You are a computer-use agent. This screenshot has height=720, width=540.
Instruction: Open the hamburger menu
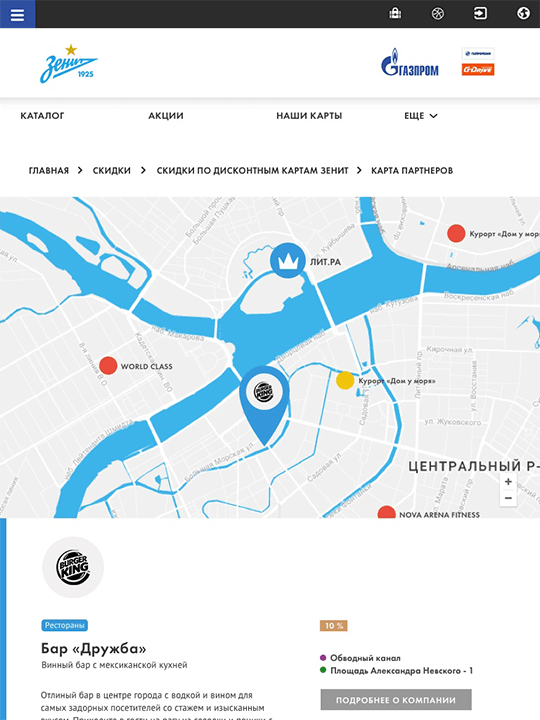pos(17,14)
